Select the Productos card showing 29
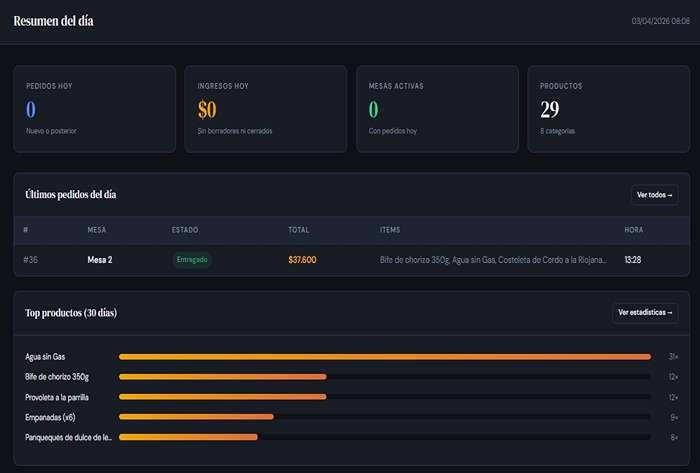700x473 pixels. (x=608, y=109)
